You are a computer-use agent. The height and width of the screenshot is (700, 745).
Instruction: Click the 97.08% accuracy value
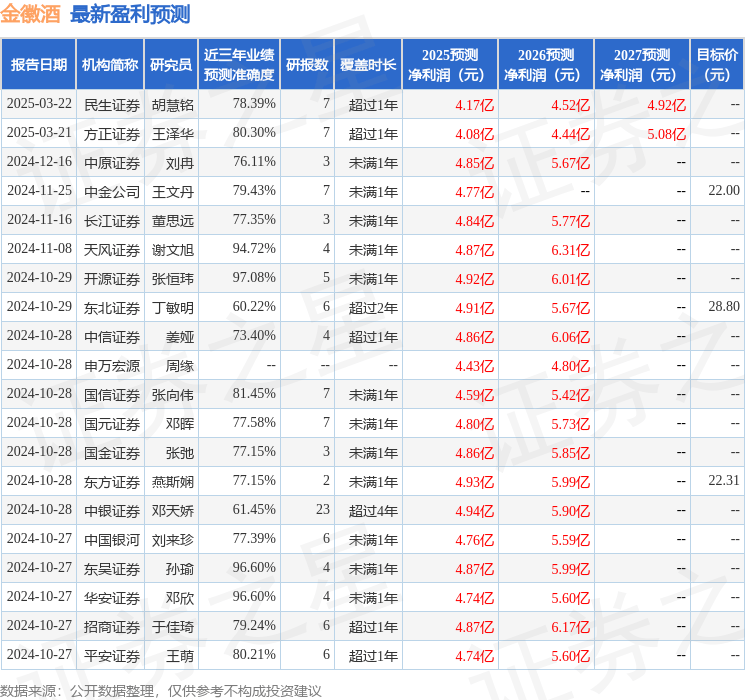coord(254,277)
